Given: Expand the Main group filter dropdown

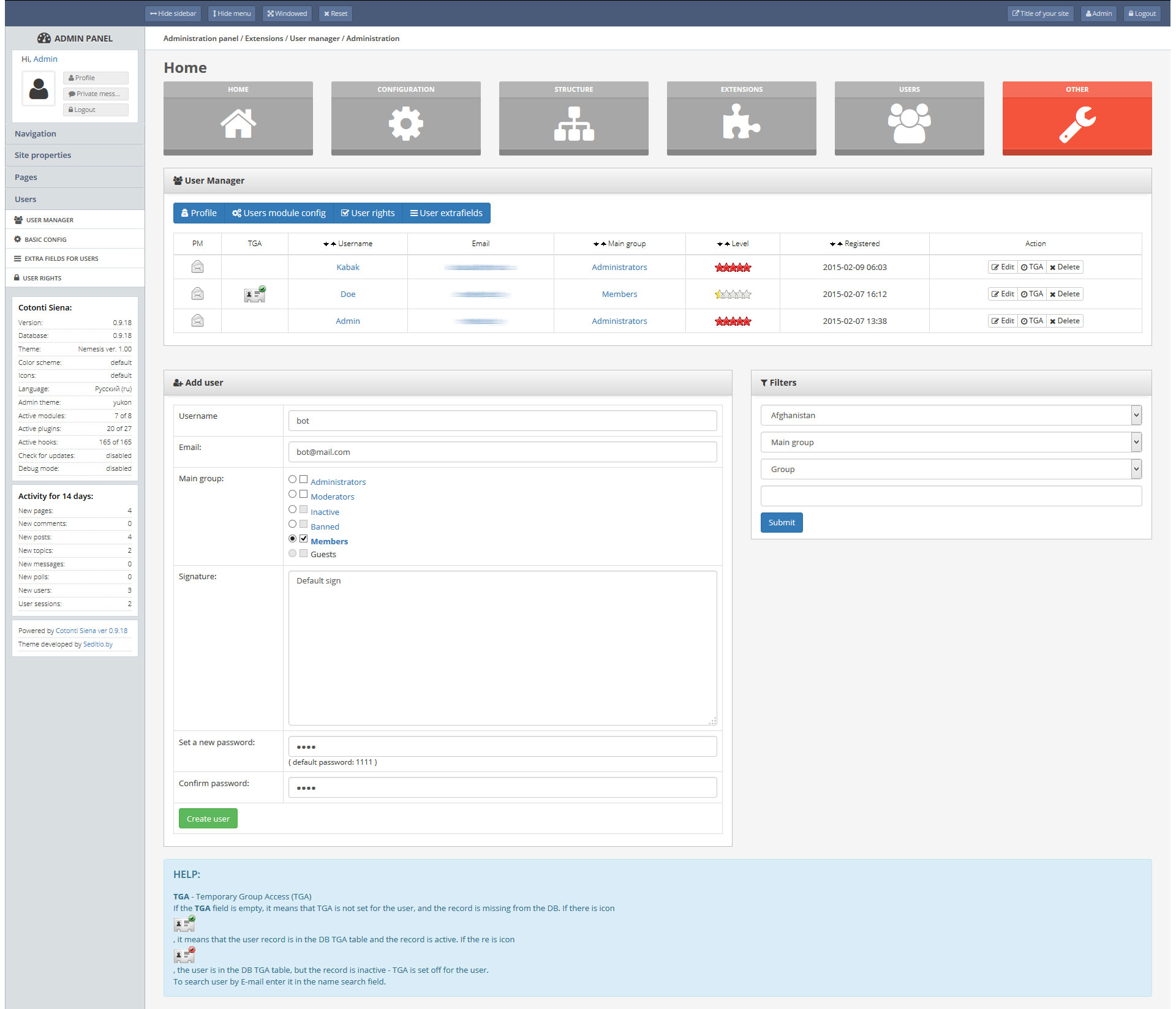Looking at the screenshot, I should (951, 442).
